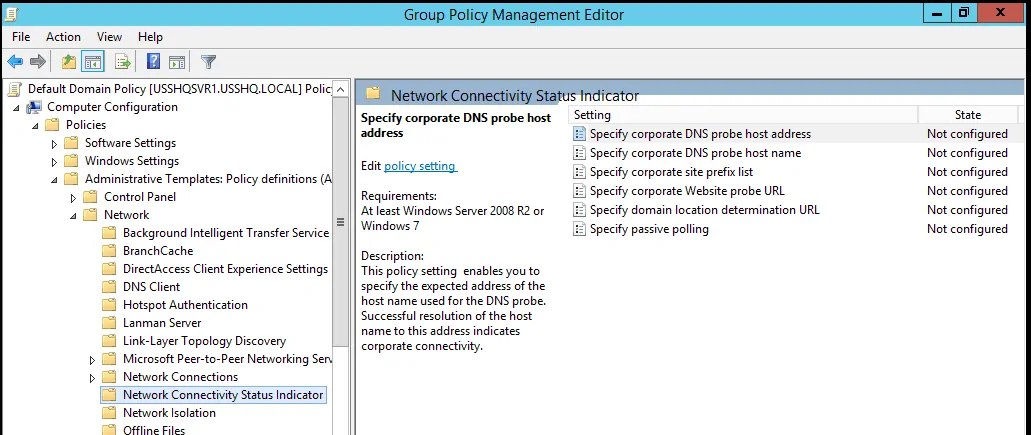Select the DNS Client folder
The image size is (1031, 435).
point(151,287)
